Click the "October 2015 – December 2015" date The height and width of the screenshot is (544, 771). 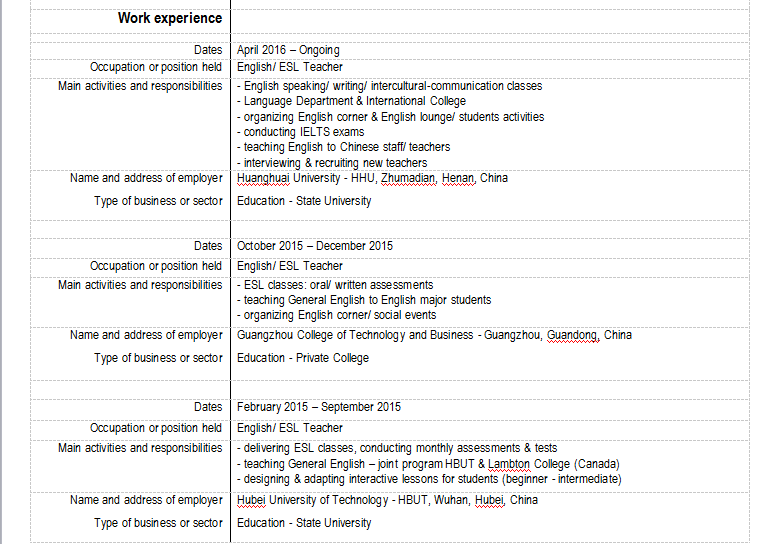315,246
